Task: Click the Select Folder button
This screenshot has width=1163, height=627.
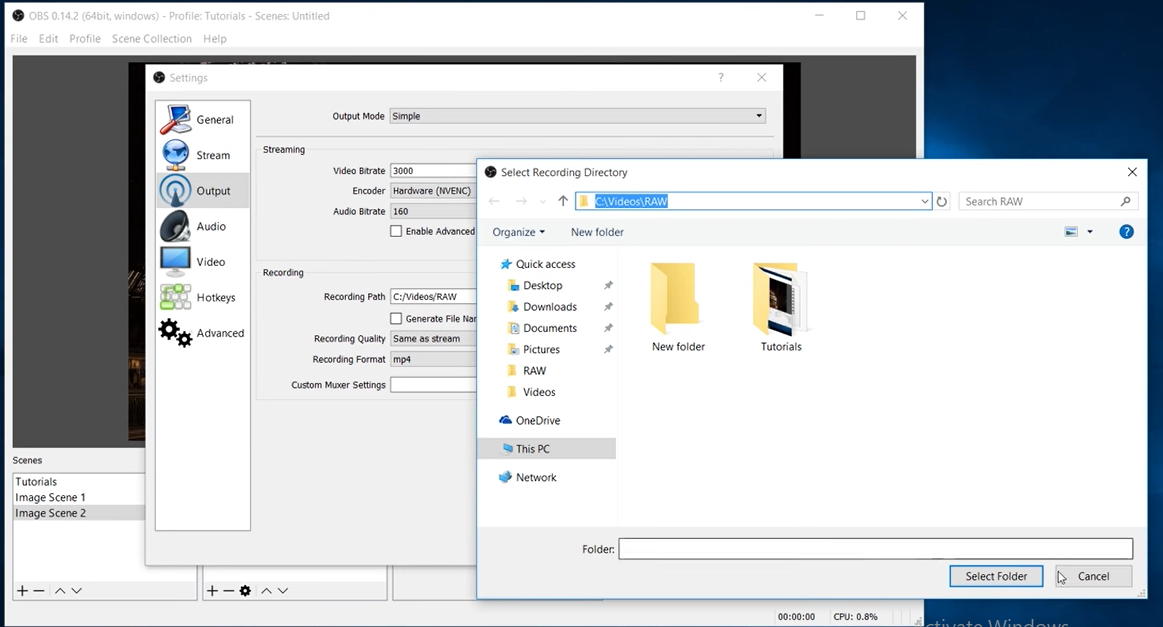Action: (x=996, y=576)
